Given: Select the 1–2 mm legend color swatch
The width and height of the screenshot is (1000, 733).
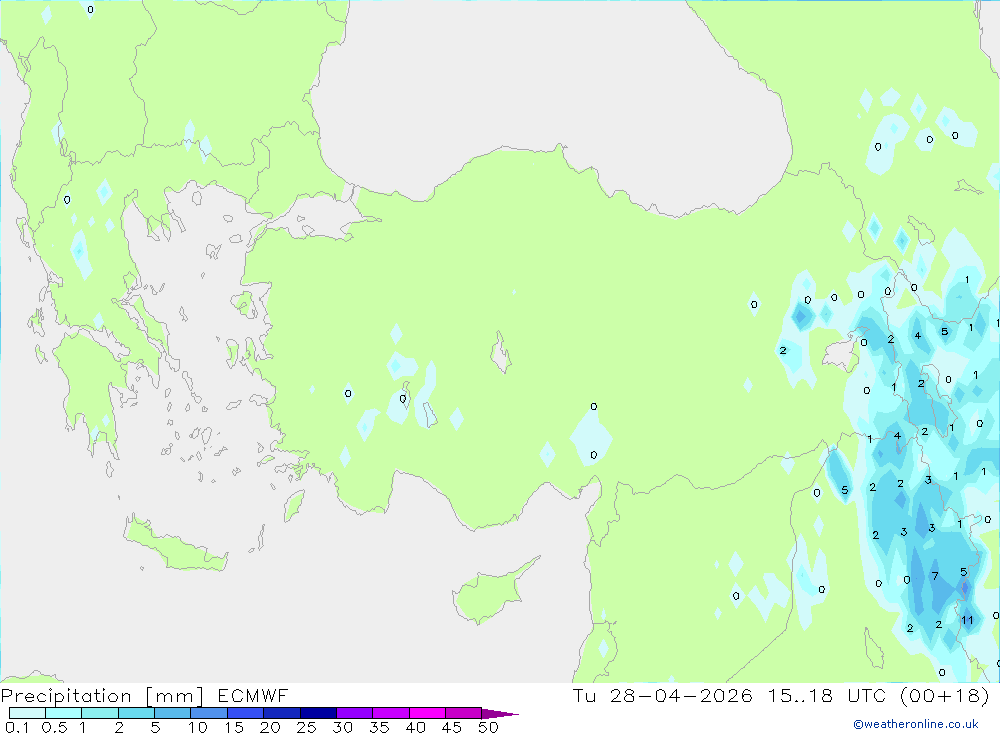Looking at the screenshot, I should point(99,713).
